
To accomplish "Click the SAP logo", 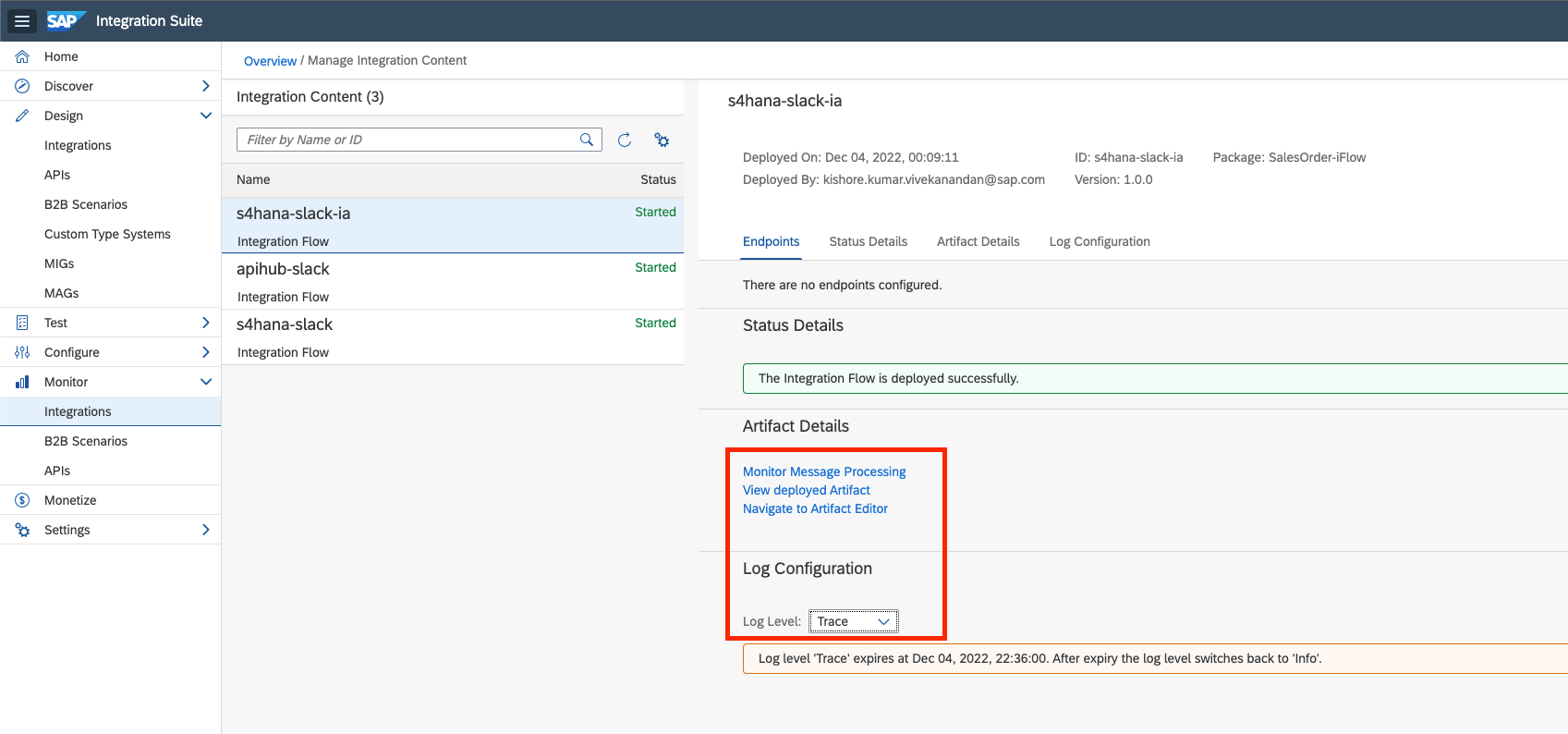I will [66, 20].
